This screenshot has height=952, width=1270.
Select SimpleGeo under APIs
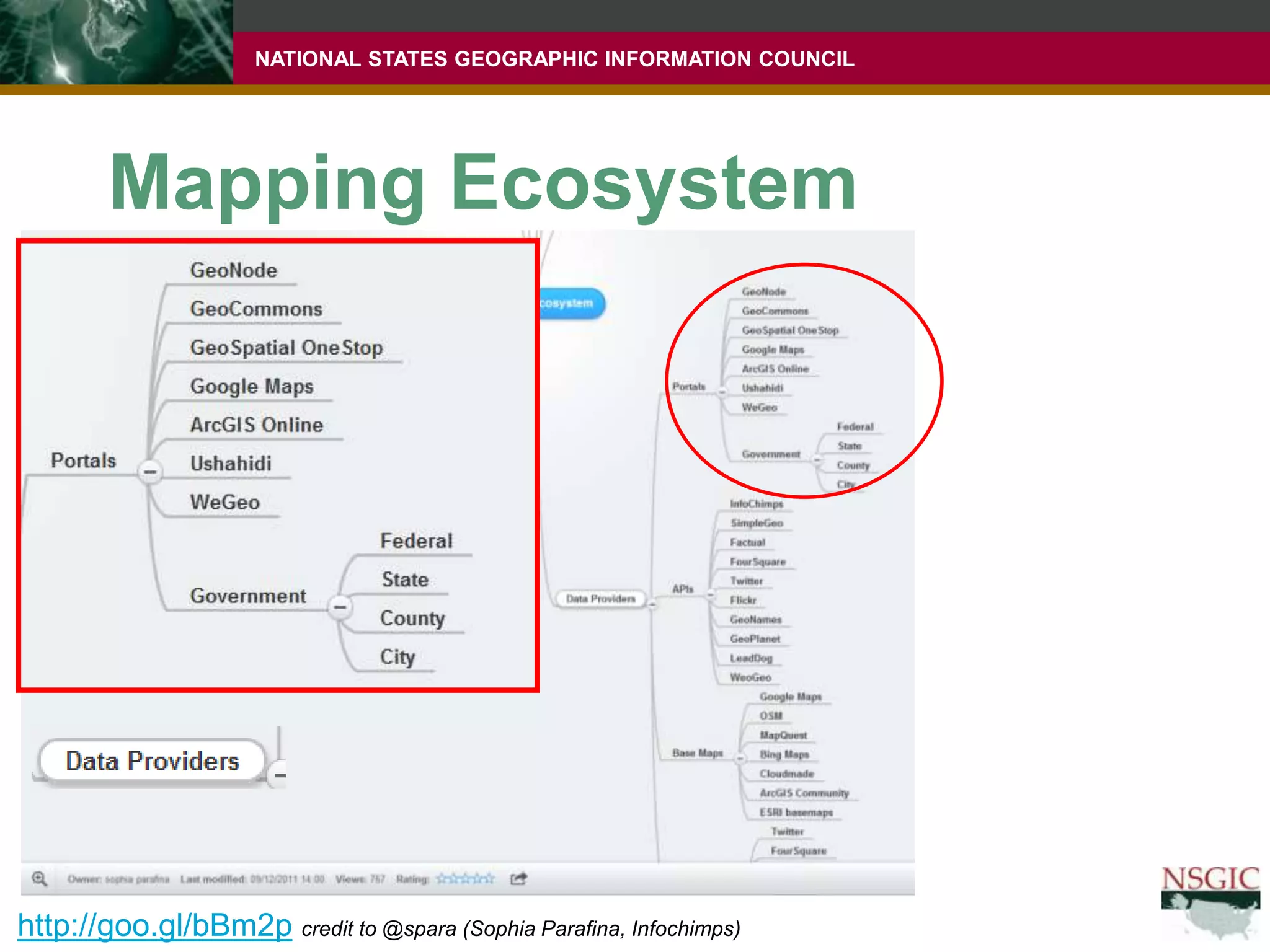point(757,523)
